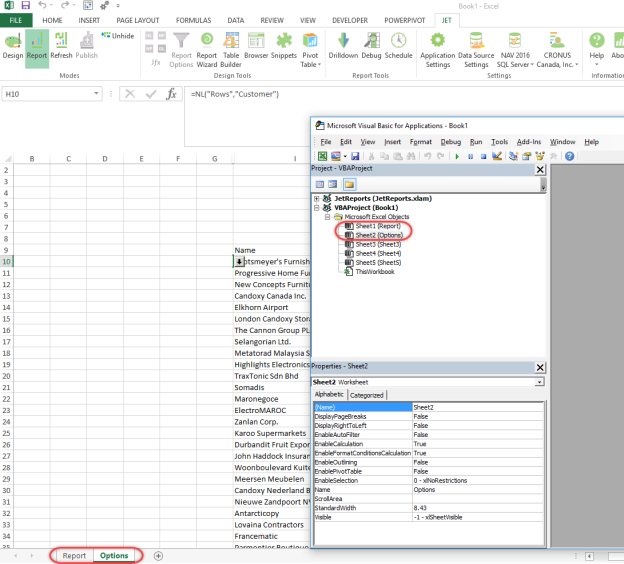The height and width of the screenshot is (564, 624).
Task: Click Unhide in the Modes group
Action: coord(118,36)
